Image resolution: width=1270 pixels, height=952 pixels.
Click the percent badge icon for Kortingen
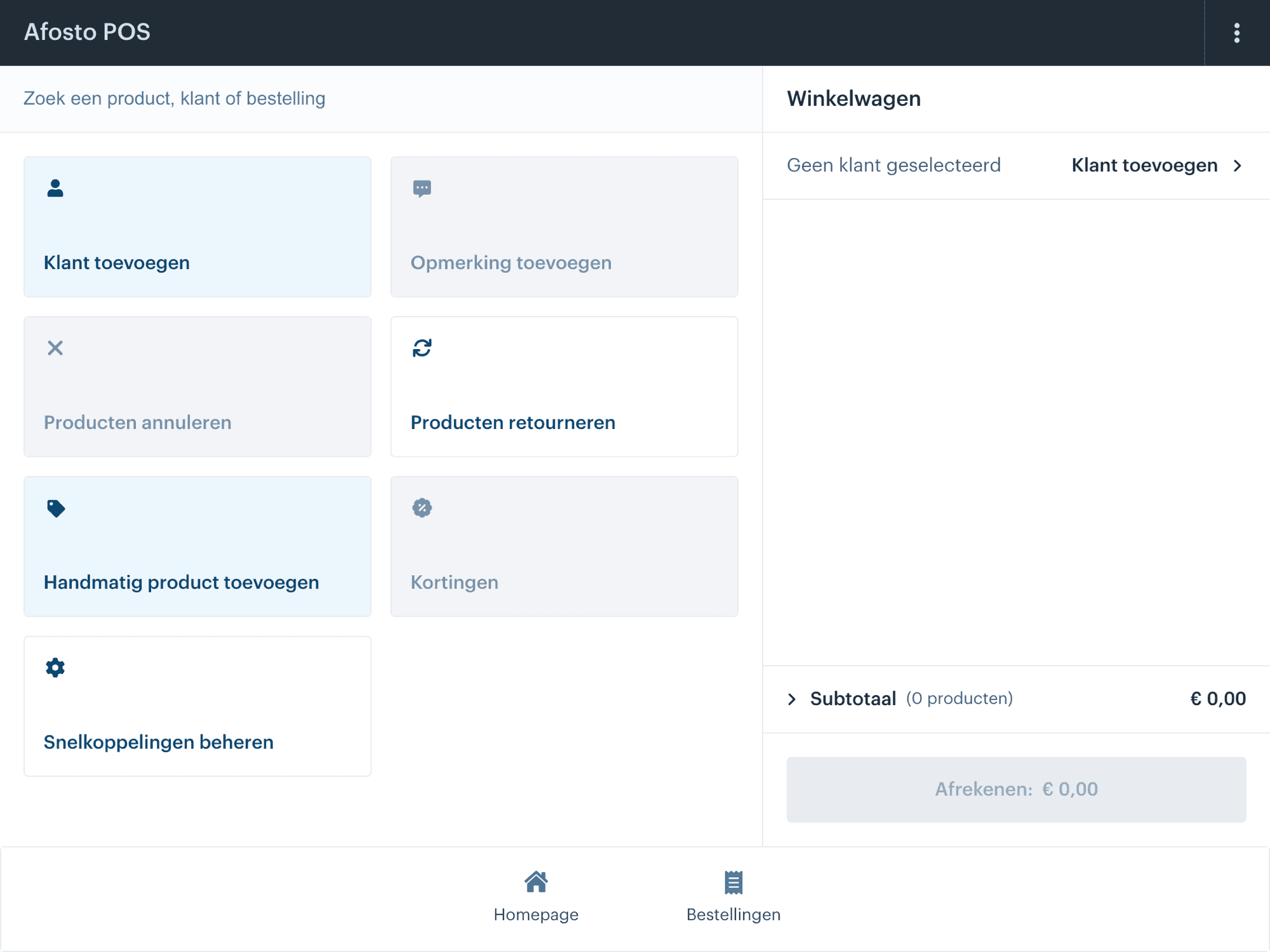click(x=422, y=508)
